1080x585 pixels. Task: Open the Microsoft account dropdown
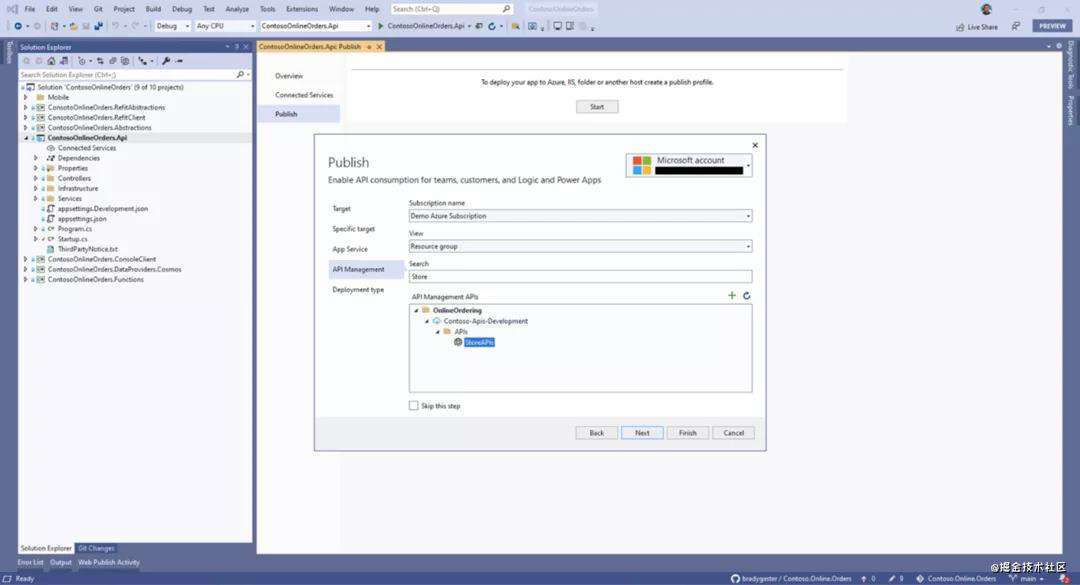(689, 165)
